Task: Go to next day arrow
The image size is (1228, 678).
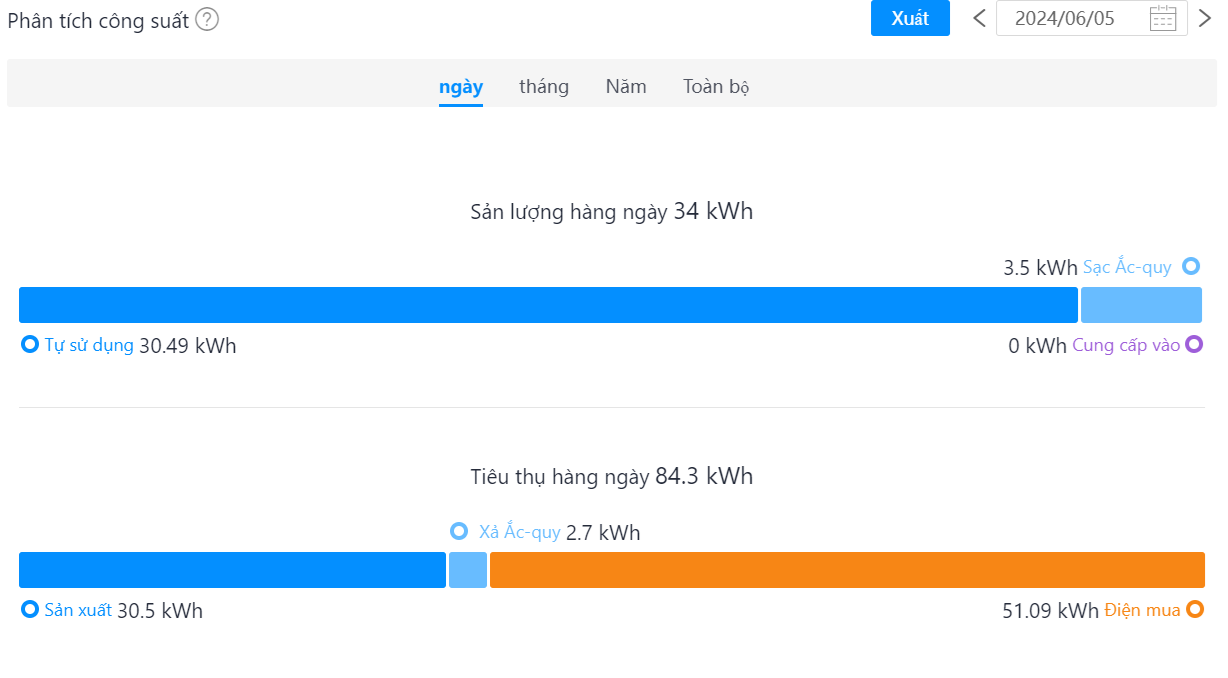Action: tap(1205, 18)
